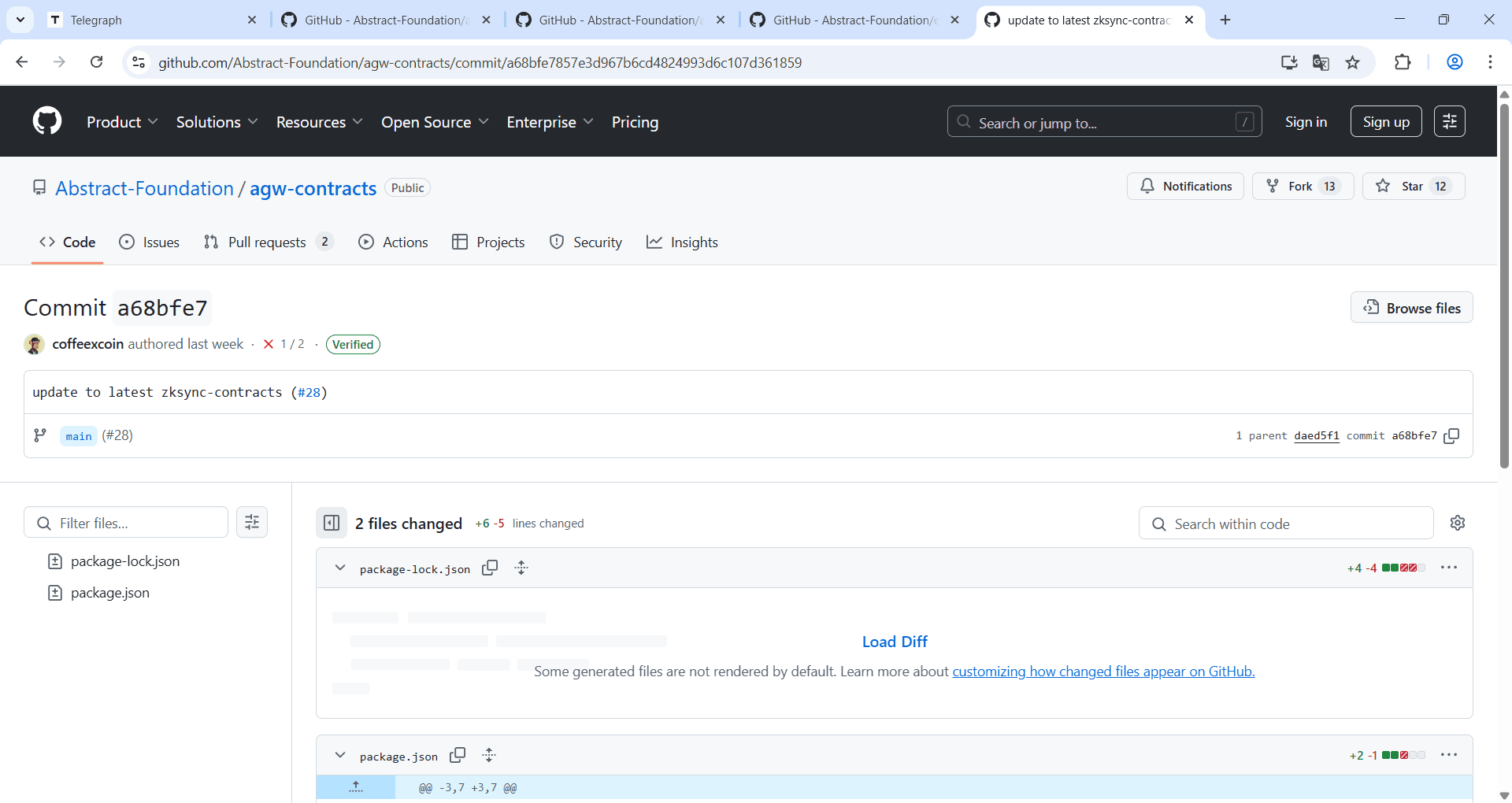Select package-lock.json in file tree
This screenshot has height=803, width=1512.
[x=124, y=561]
